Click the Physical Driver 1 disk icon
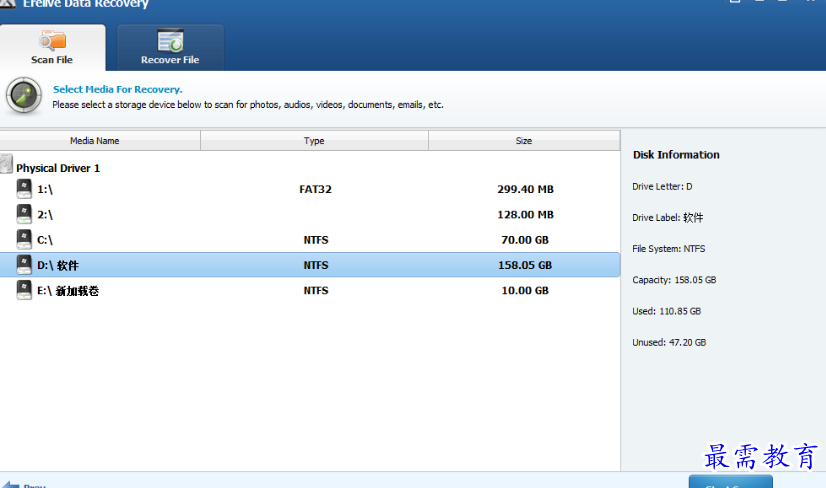Viewport: 826px width, 488px height. coord(6,164)
